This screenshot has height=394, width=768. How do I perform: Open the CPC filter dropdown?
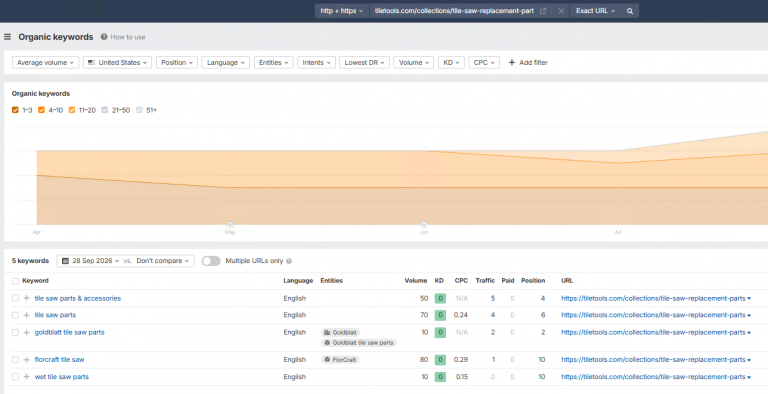484,63
